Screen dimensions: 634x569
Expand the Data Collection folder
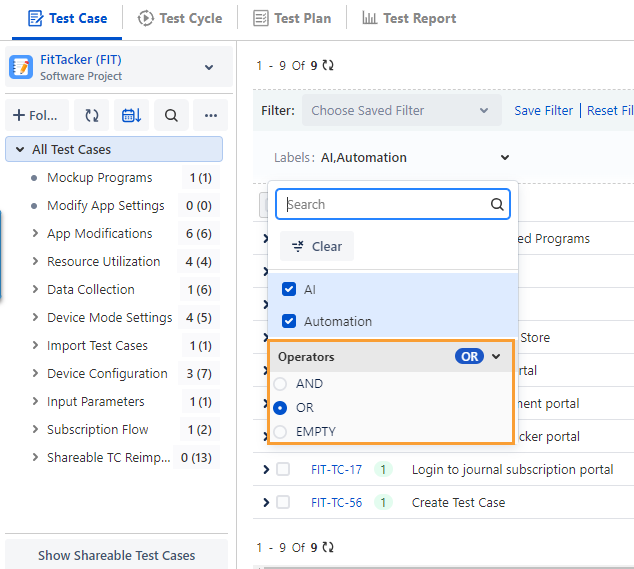tap(35, 289)
